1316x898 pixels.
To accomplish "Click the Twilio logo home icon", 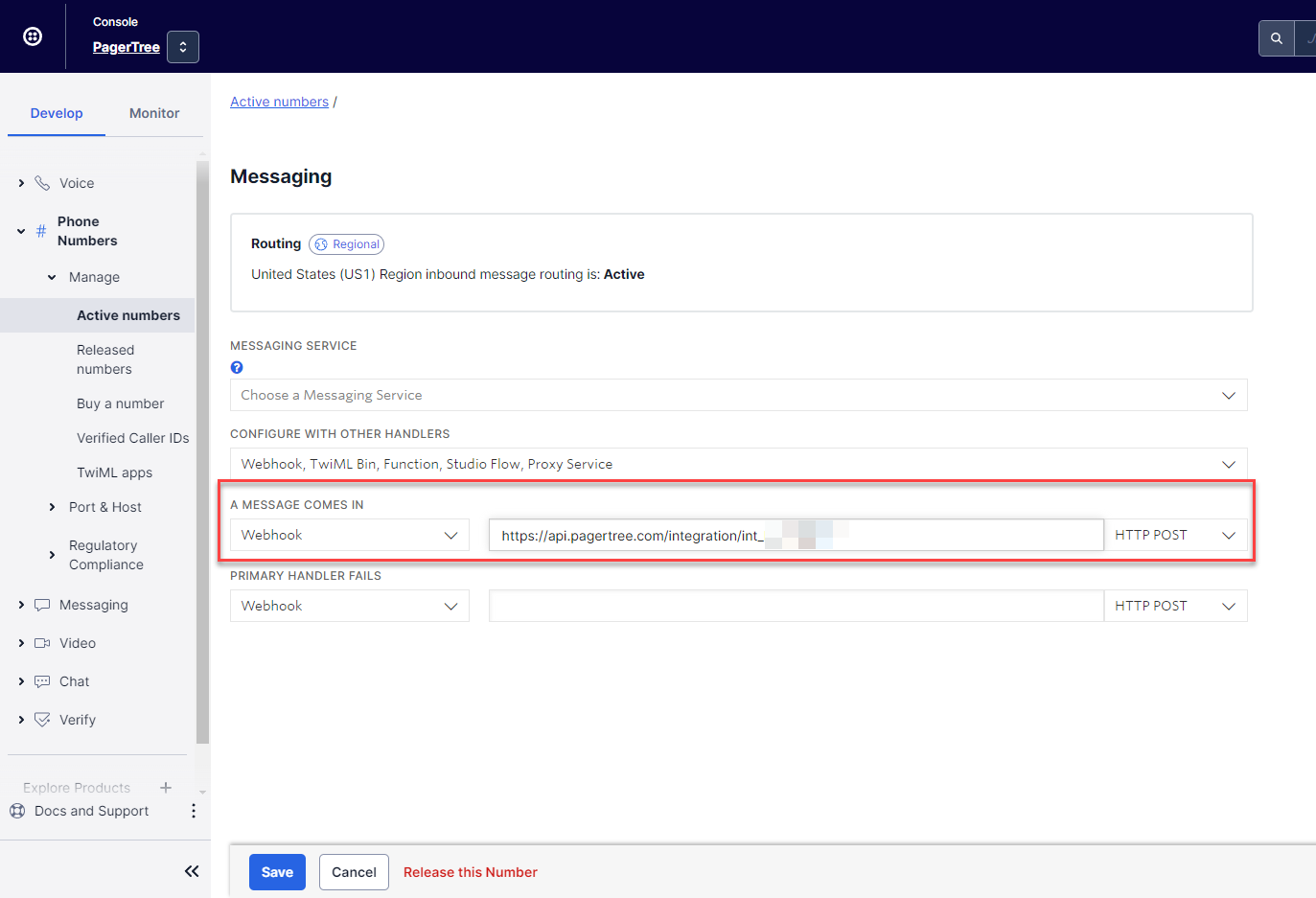I will [x=33, y=36].
